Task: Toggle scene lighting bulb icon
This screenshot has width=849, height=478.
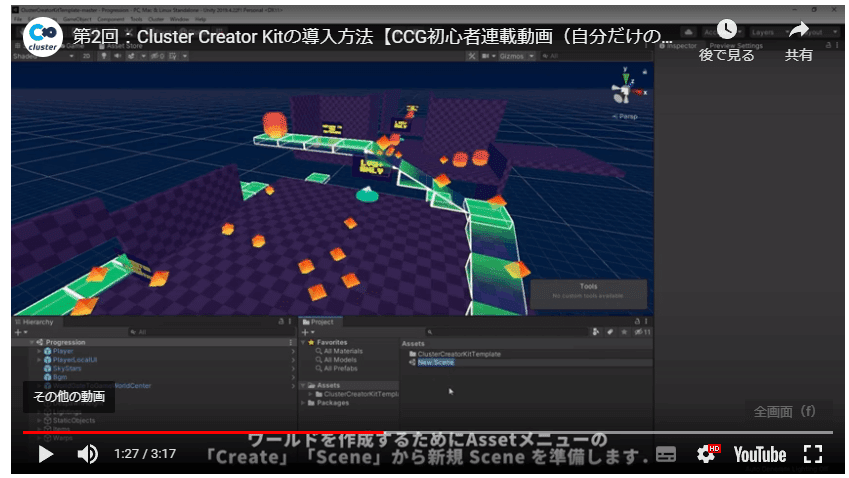Action: (103, 56)
